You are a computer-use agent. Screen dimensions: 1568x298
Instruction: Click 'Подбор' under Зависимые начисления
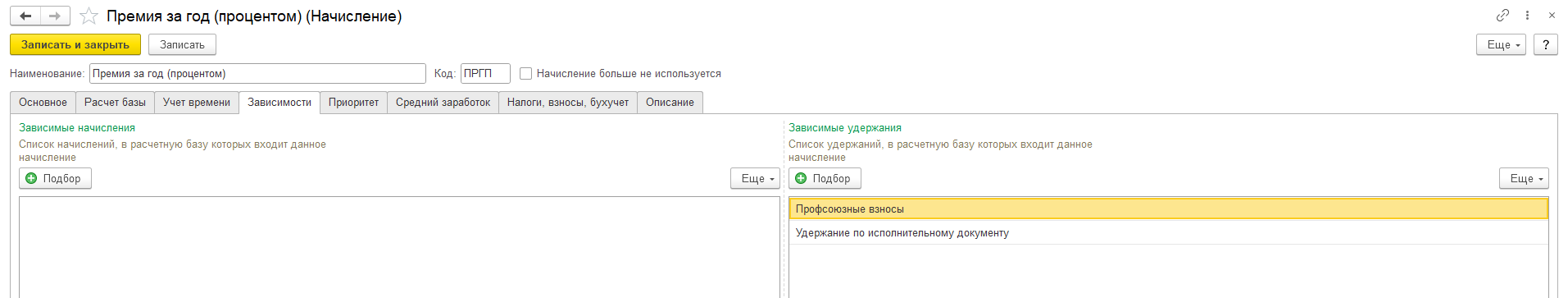pos(55,178)
